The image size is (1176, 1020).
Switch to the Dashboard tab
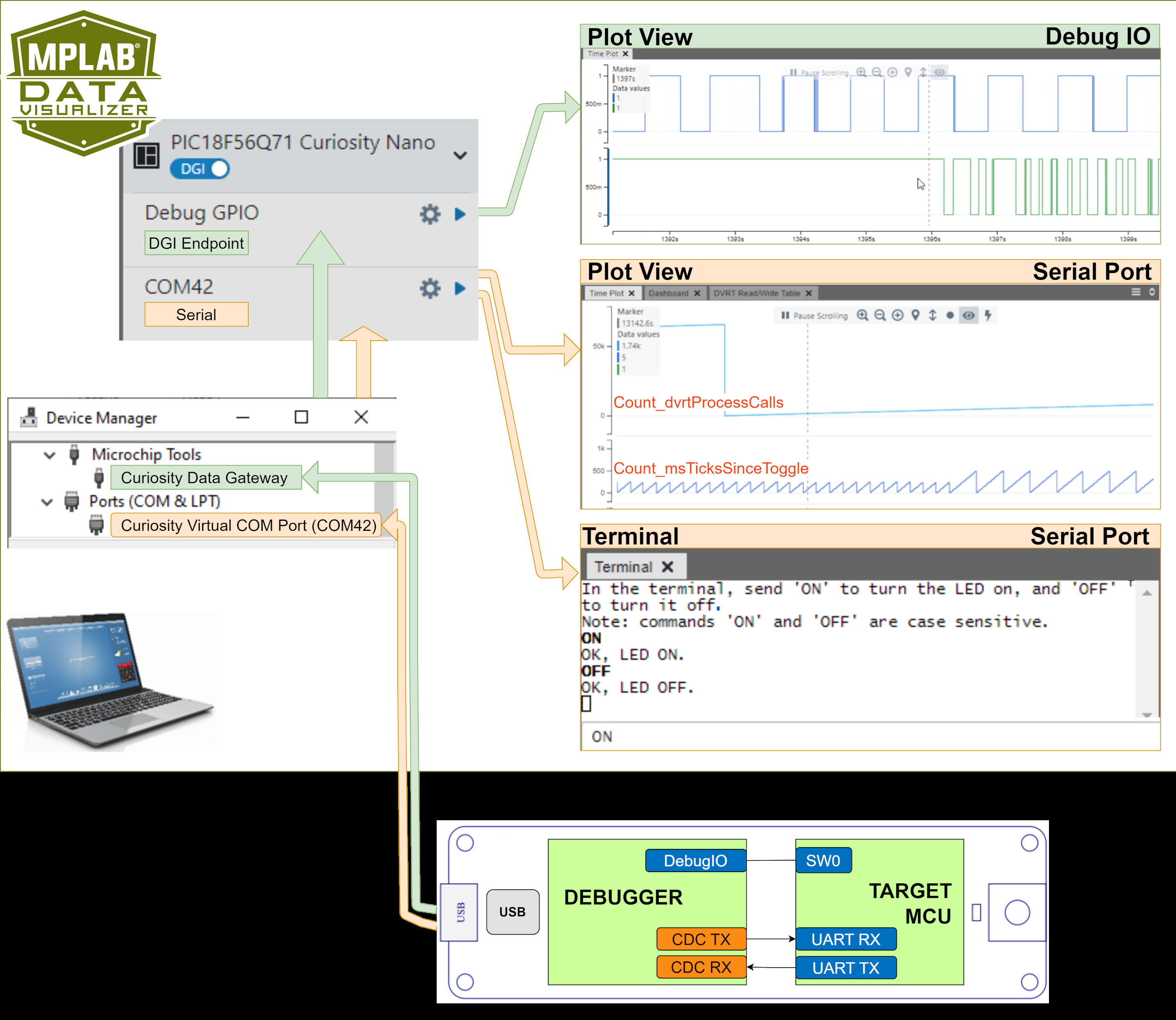point(668,293)
